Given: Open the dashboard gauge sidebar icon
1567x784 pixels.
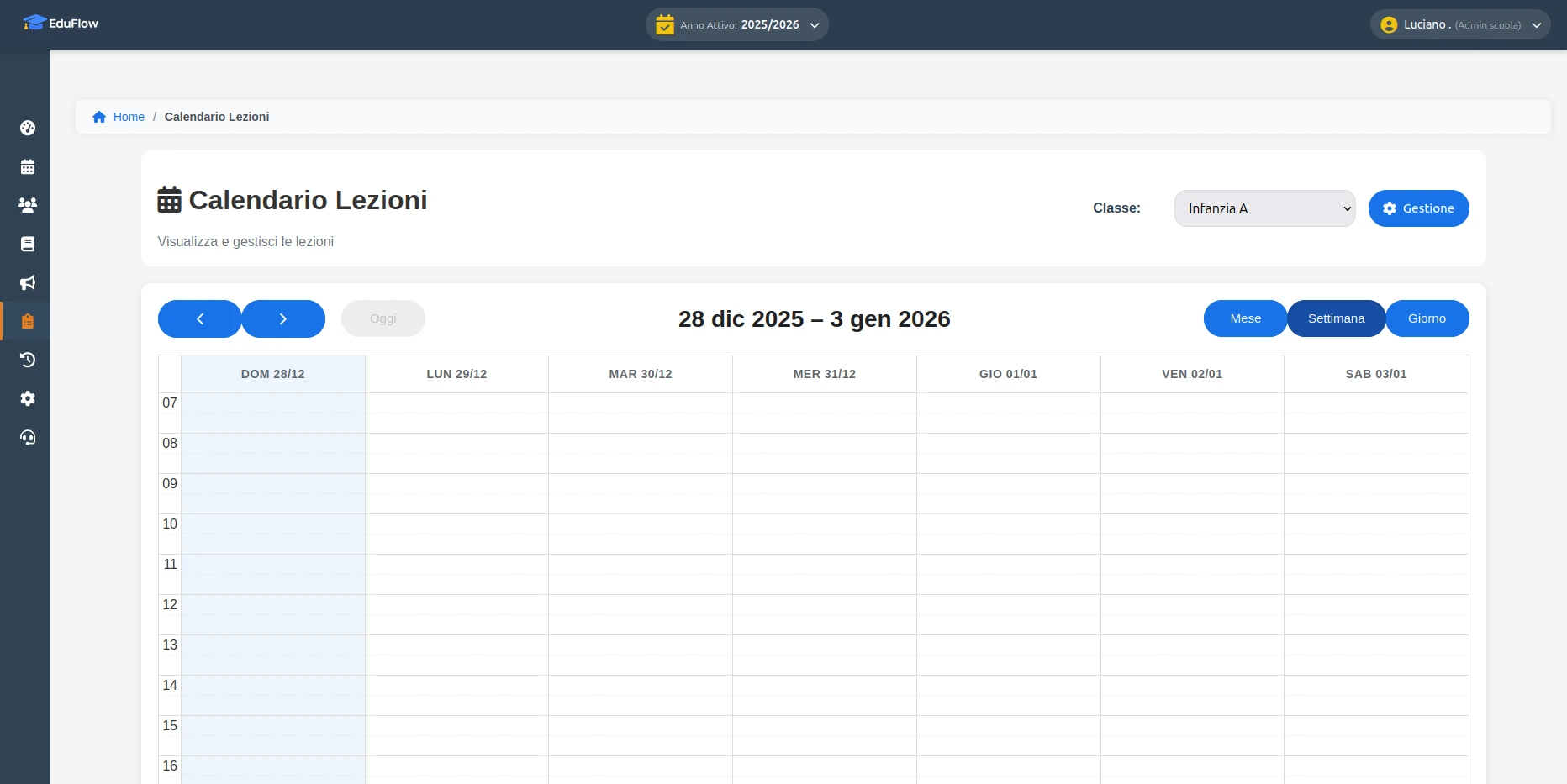Looking at the screenshot, I should pyautogui.click(x=28, y=128).
